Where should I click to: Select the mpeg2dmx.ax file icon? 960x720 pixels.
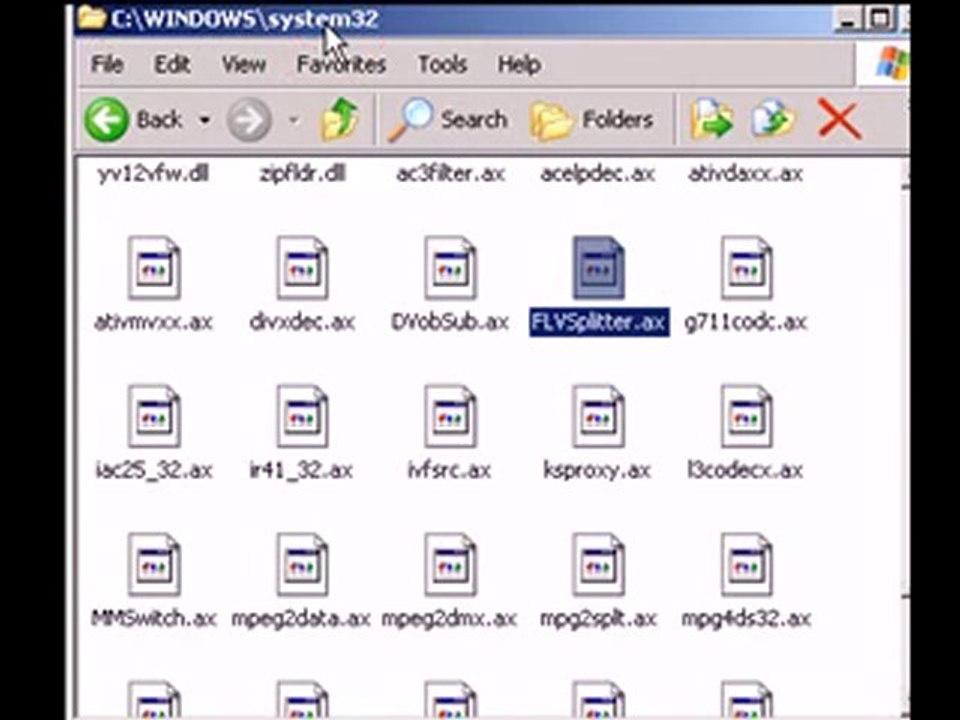(450, 564)
